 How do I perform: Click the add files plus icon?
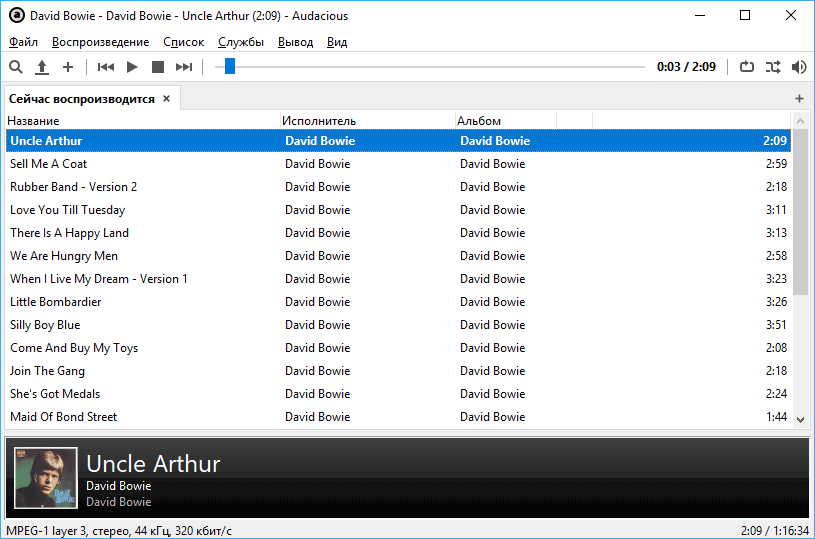[x=68, y=67]
